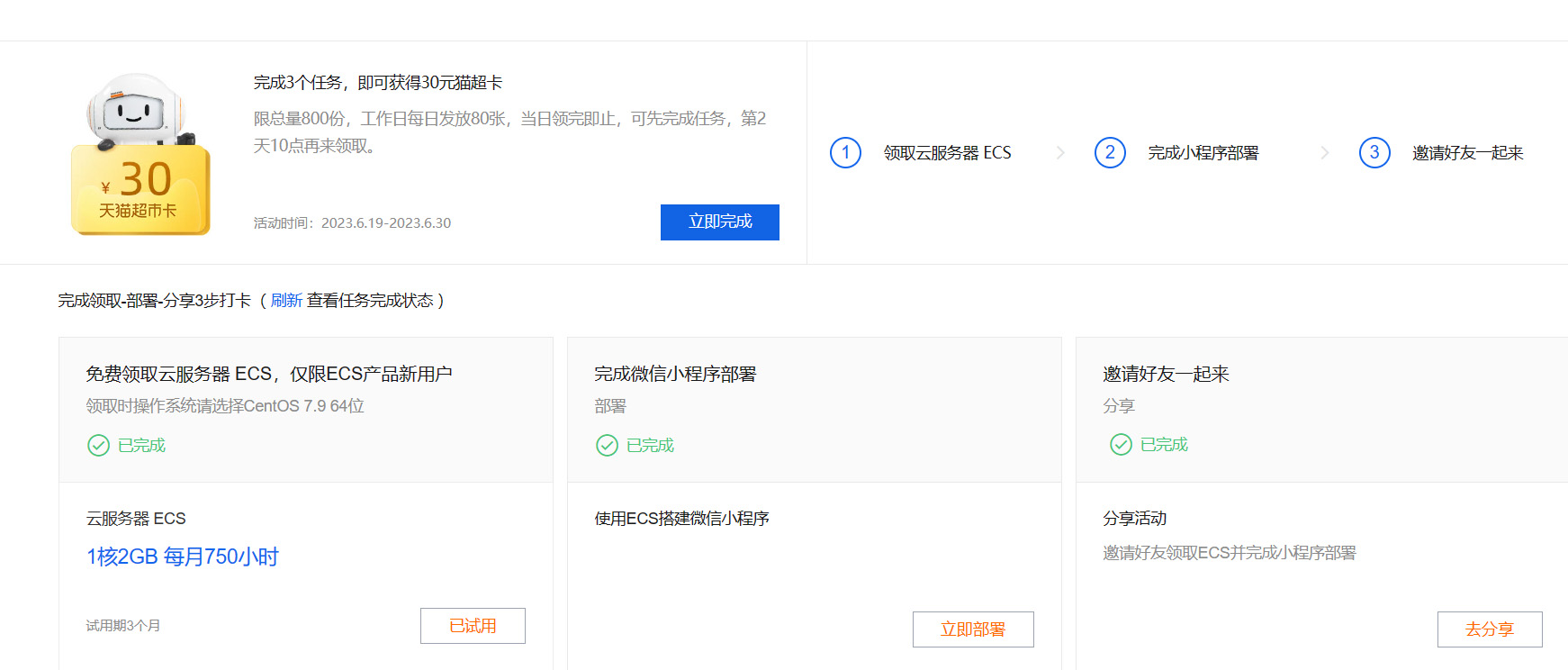Click the 1核2GB 每月750小时 text
This screenshot has width=1568, height=670.
(183, 557)
